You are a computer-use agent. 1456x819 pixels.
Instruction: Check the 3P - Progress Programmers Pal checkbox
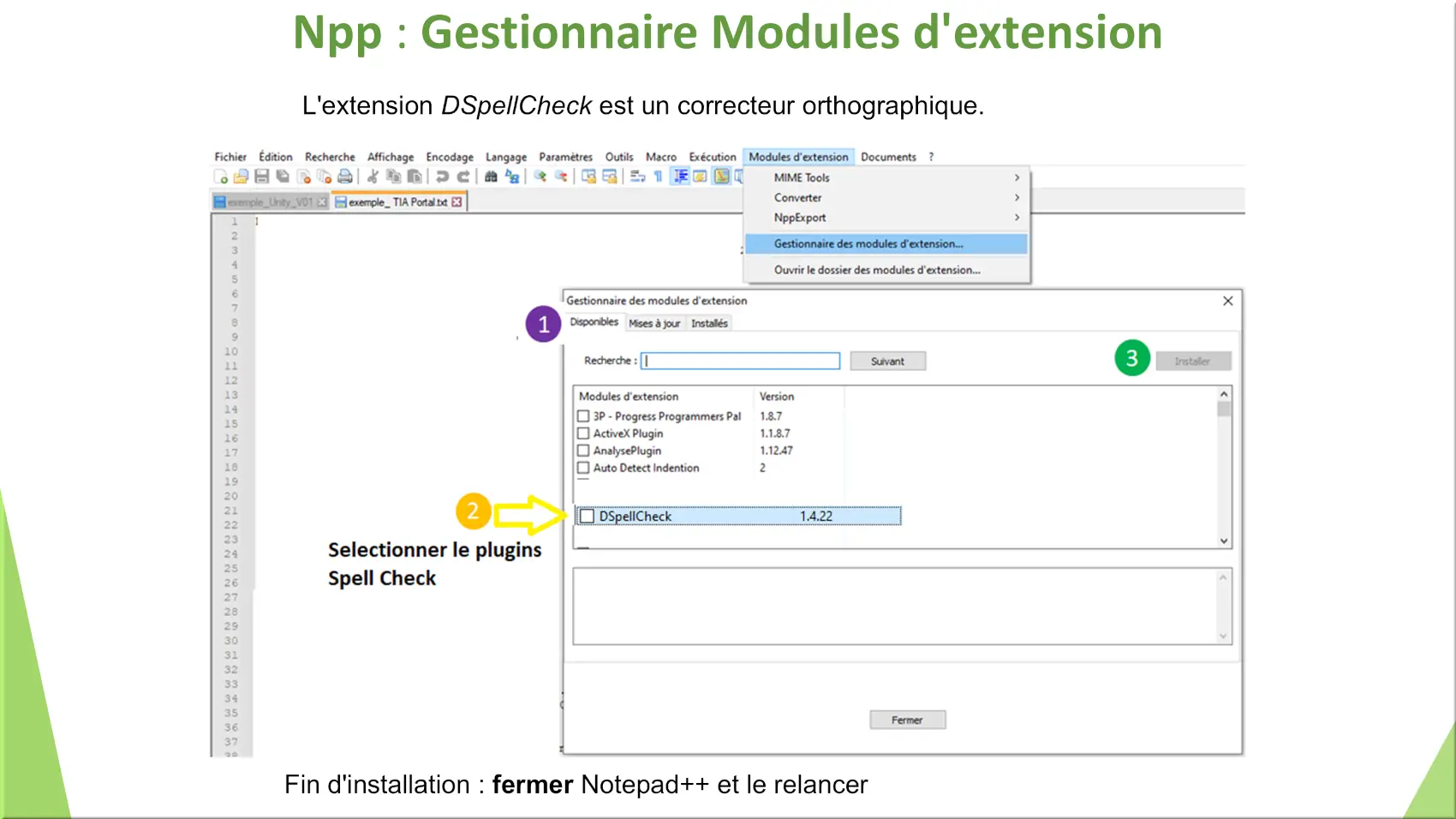tap(583, 416)
